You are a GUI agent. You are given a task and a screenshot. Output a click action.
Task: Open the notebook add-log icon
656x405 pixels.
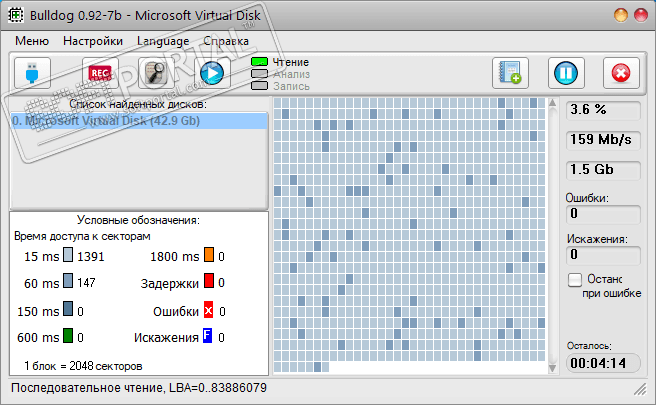click(x=510, y=73)
